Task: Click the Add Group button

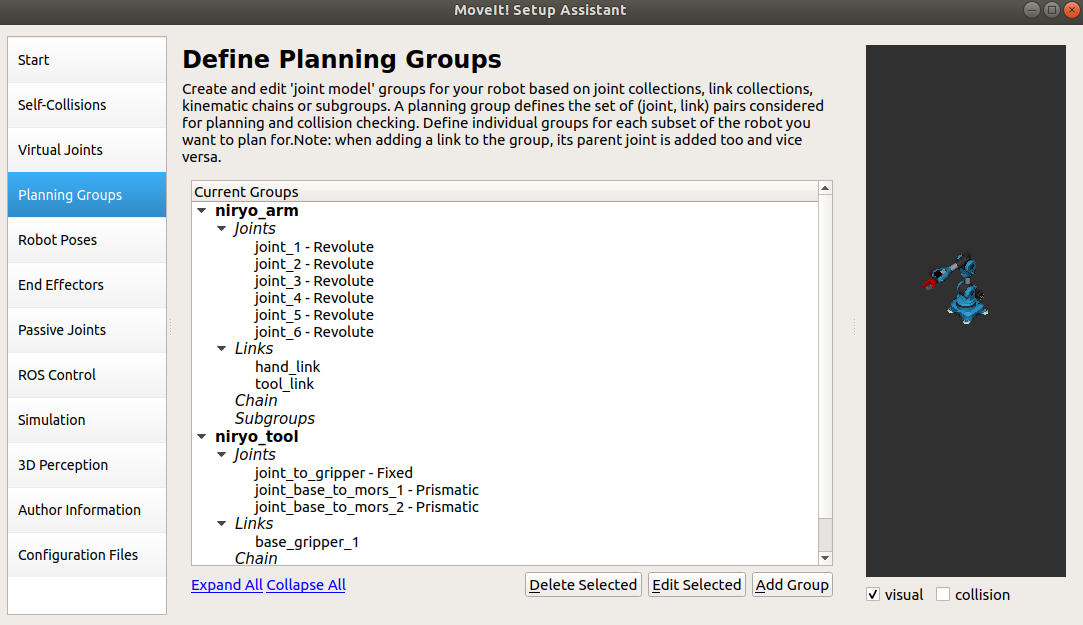Action: [x=792, y=585]
